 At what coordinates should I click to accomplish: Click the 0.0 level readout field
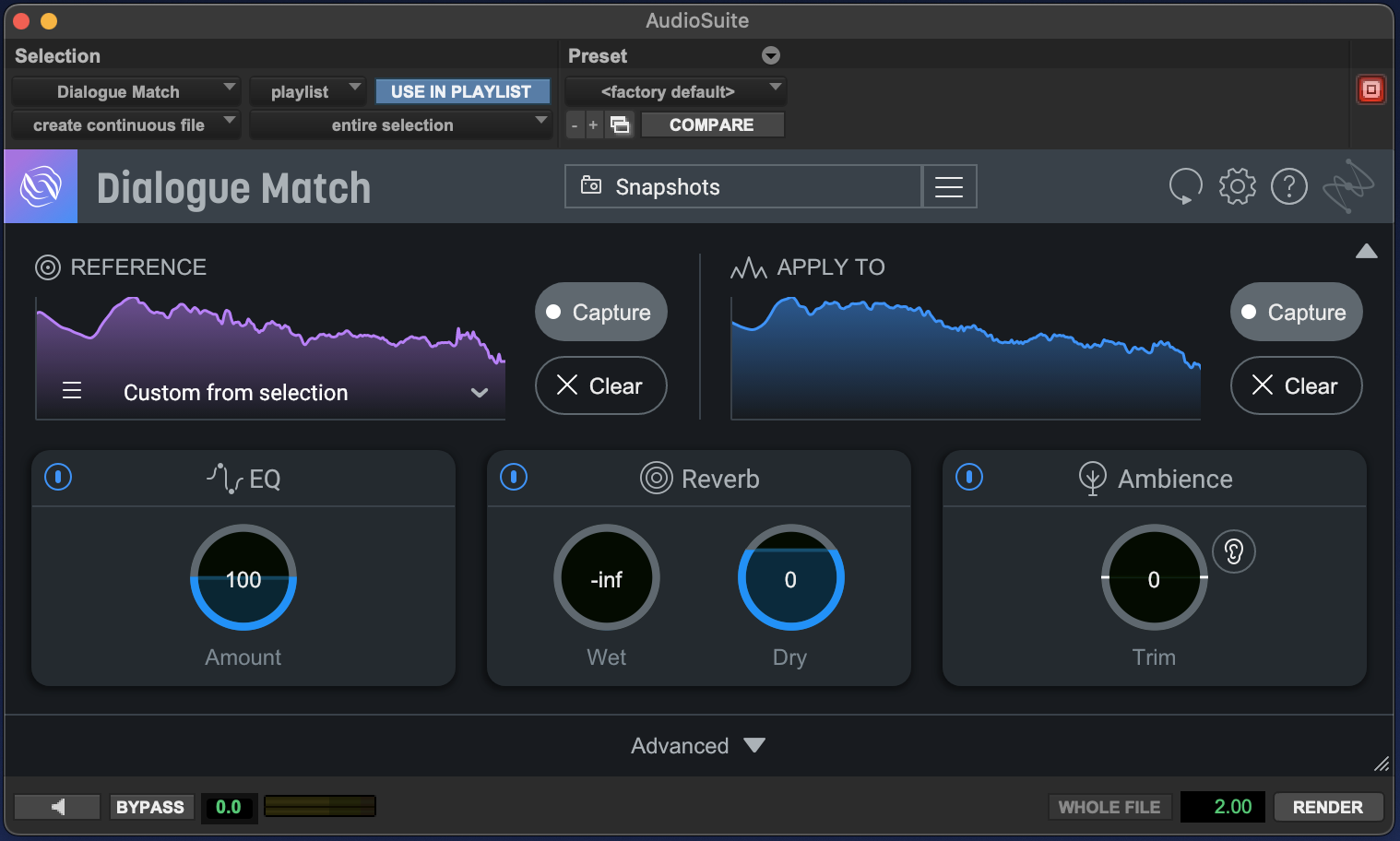[x=229, y=807]
